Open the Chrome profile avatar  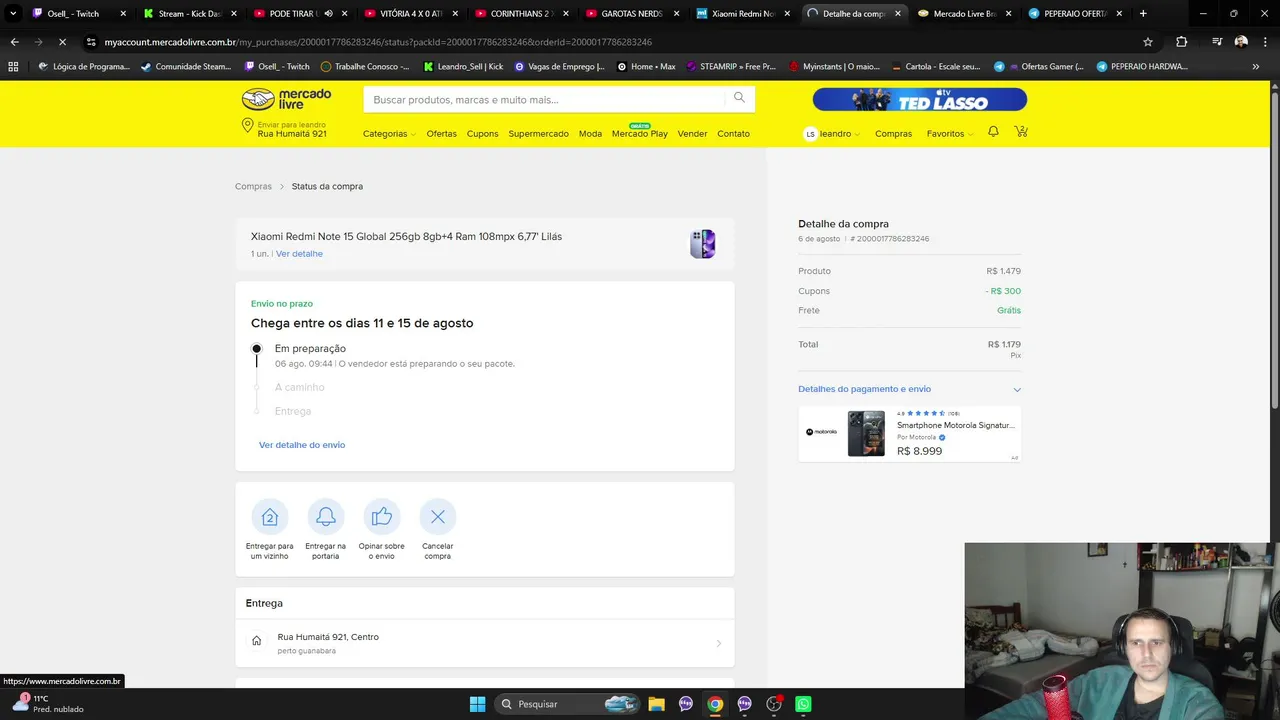click(1241, 42)
